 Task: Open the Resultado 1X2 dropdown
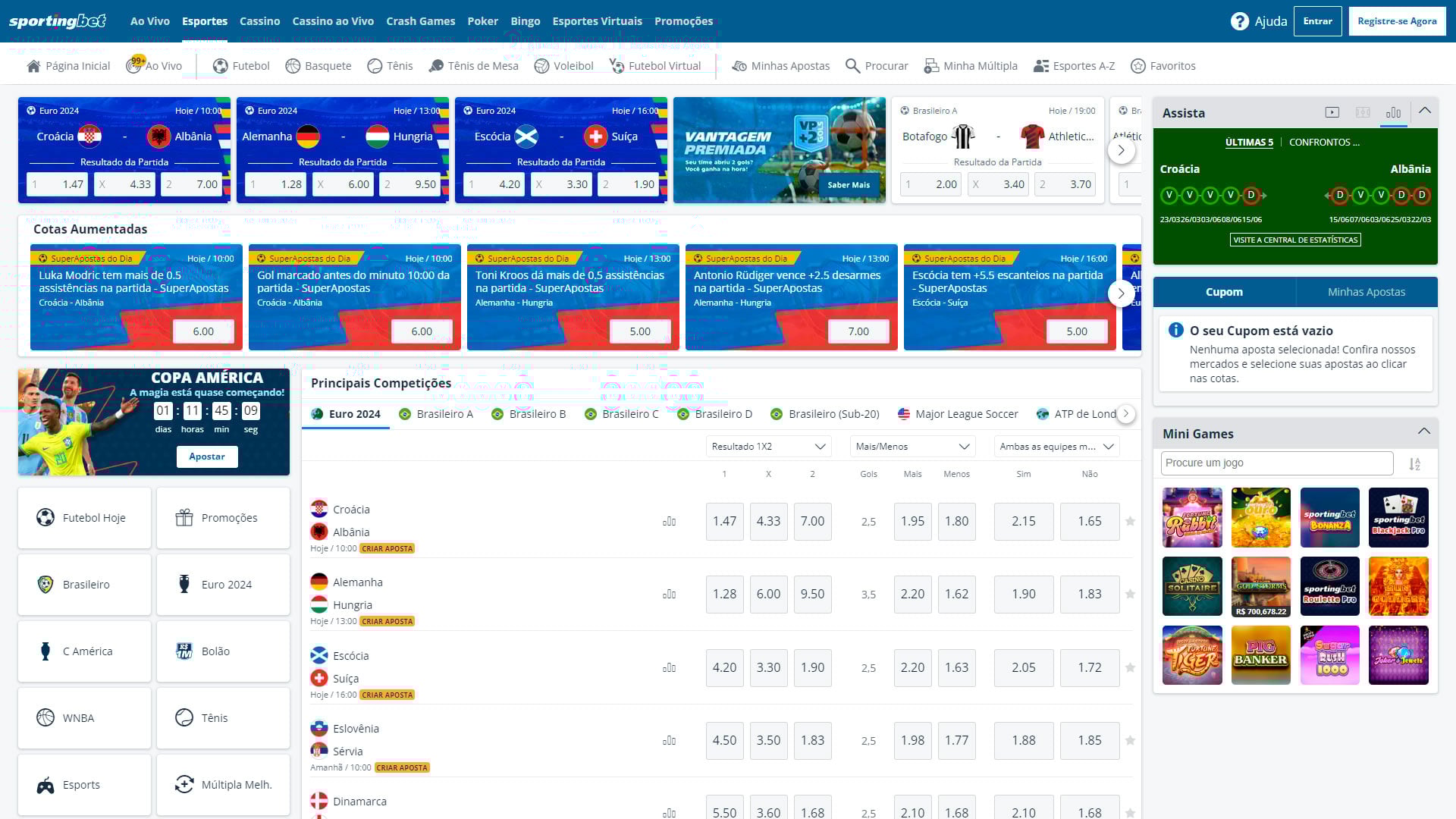pyautogui.click(x=767, y=446)
